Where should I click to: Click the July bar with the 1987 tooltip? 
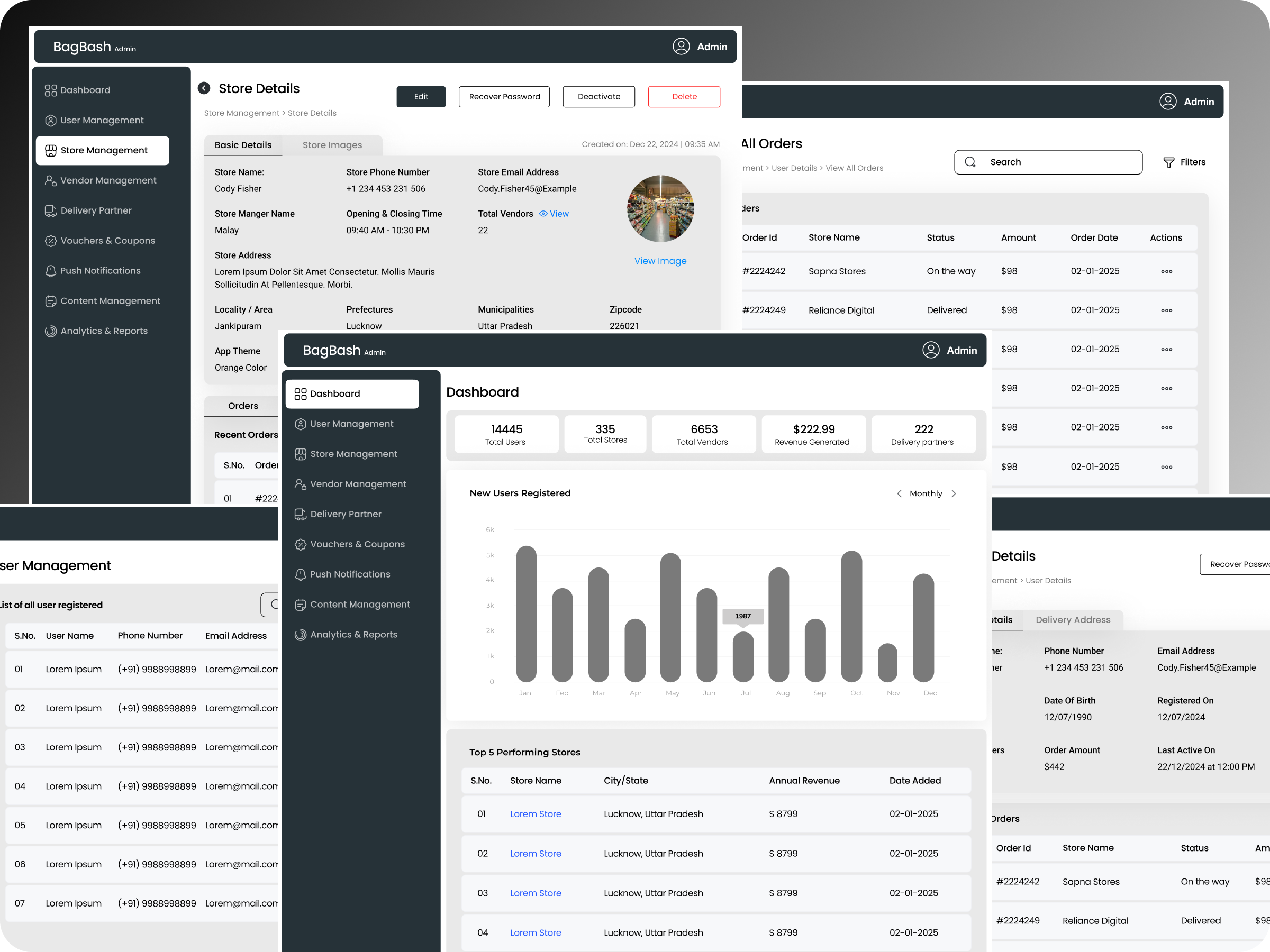click(x=743, y=656)
